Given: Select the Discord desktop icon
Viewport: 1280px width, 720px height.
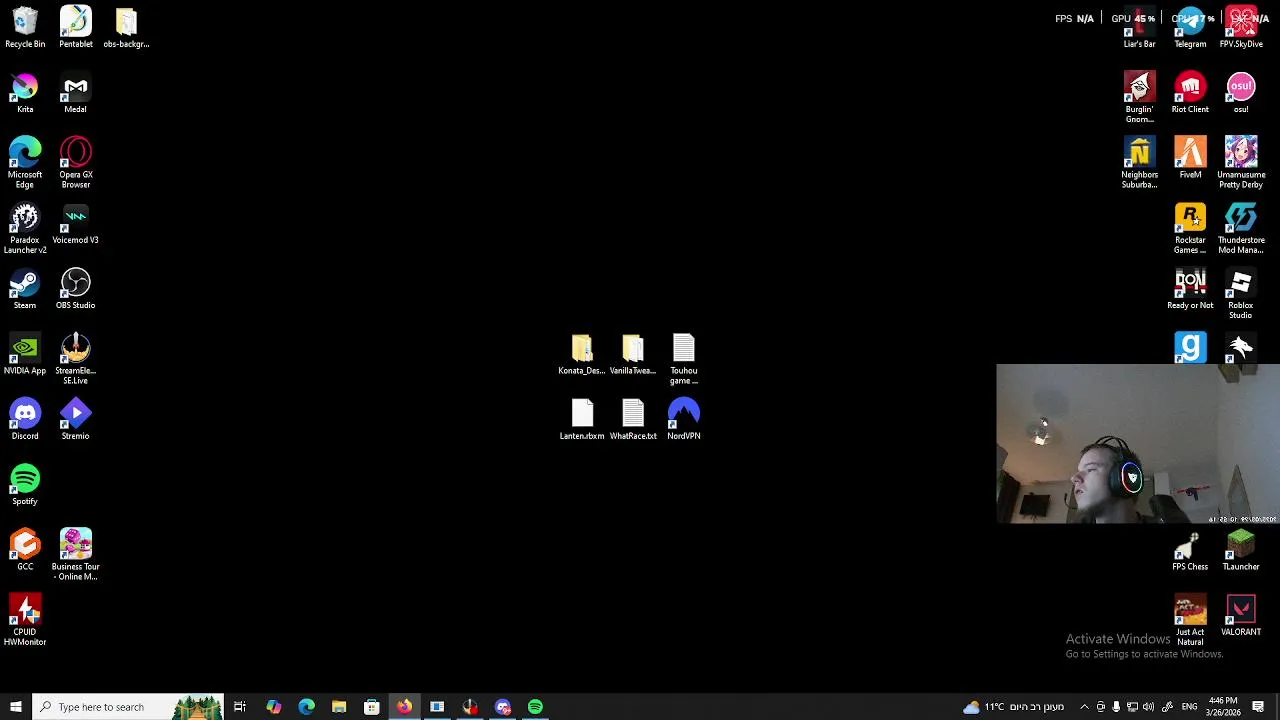Looking at the screenshot, I should pyautogui.click(x=25, y=419).
